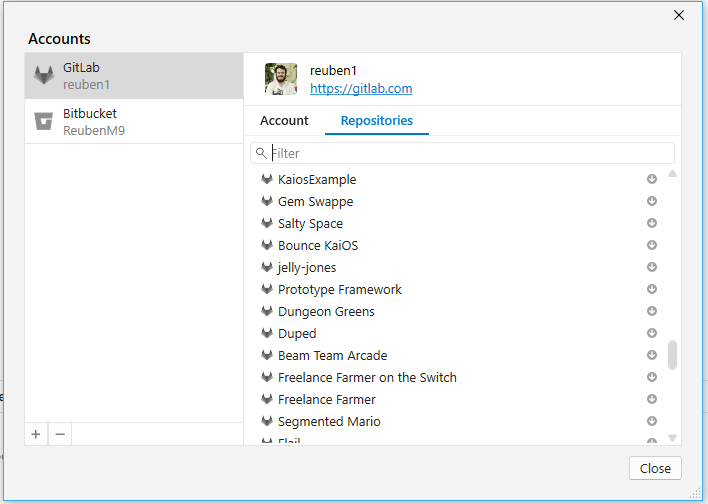Image resolution: width=708 pixels, height=504 pixels.
Task: Open the https://gitlab.com link
Action: (x=361, y=89)
